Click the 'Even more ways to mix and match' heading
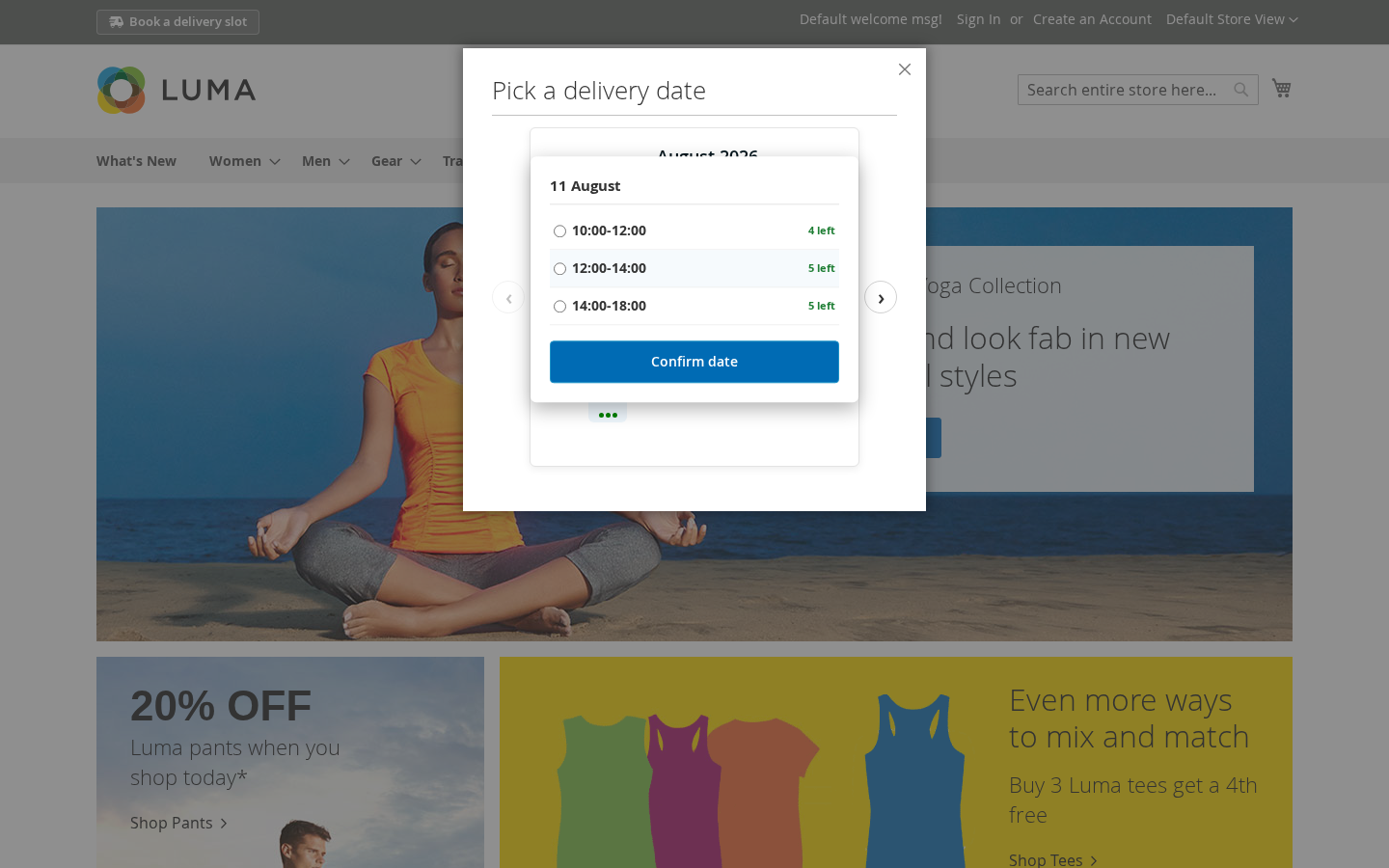This screenshot has width=1389, height=868. (1130, 719)
